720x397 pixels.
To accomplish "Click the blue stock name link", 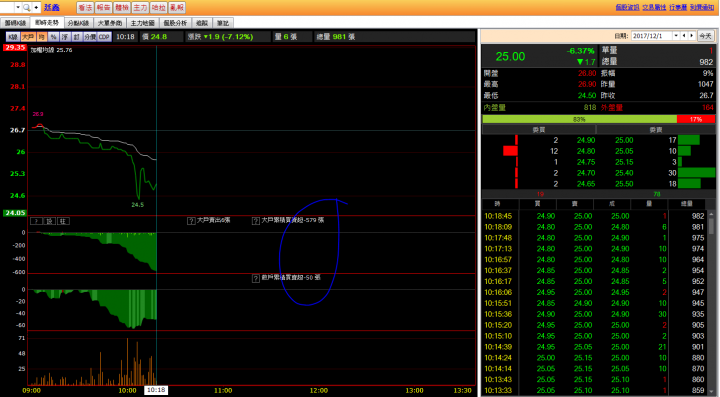I will 52,7.
